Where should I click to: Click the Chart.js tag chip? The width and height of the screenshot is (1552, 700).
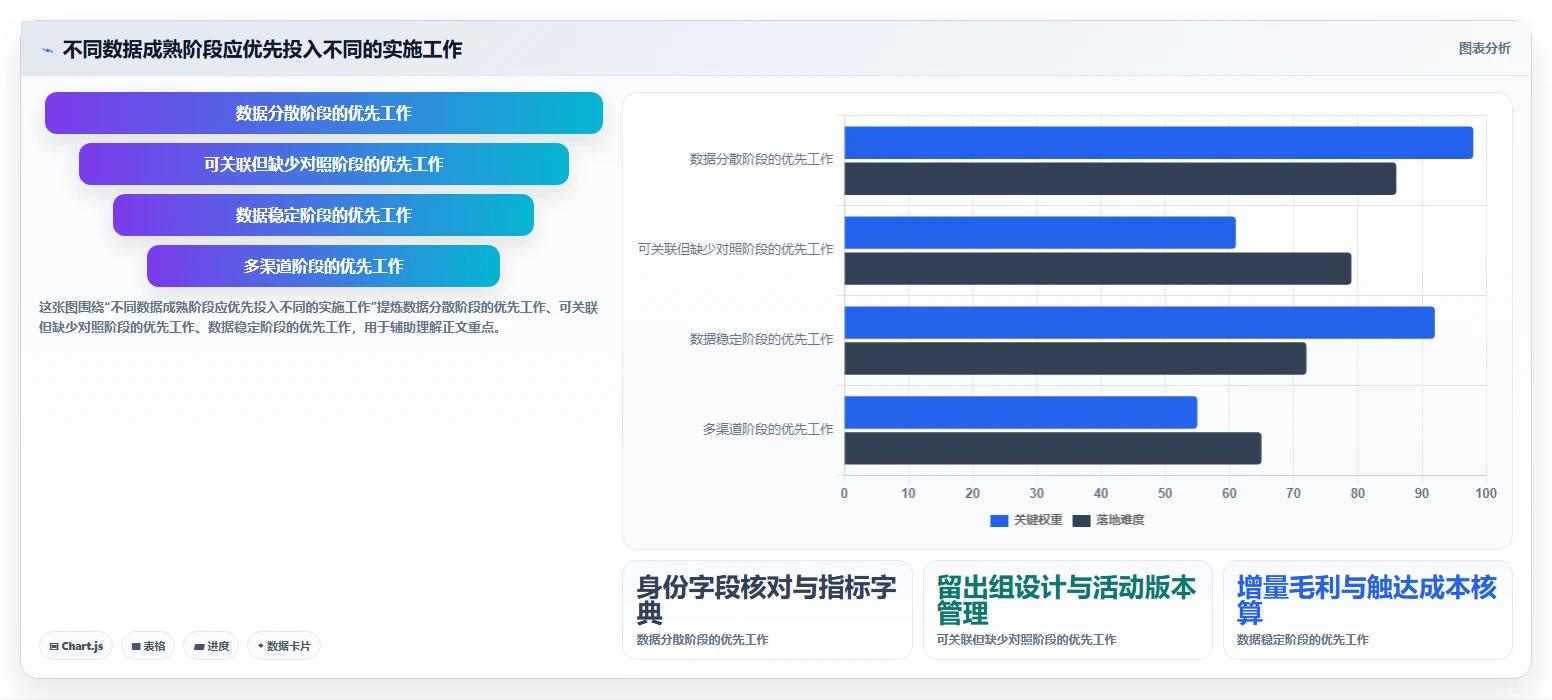pyautogui.click(x=76, y=646)
